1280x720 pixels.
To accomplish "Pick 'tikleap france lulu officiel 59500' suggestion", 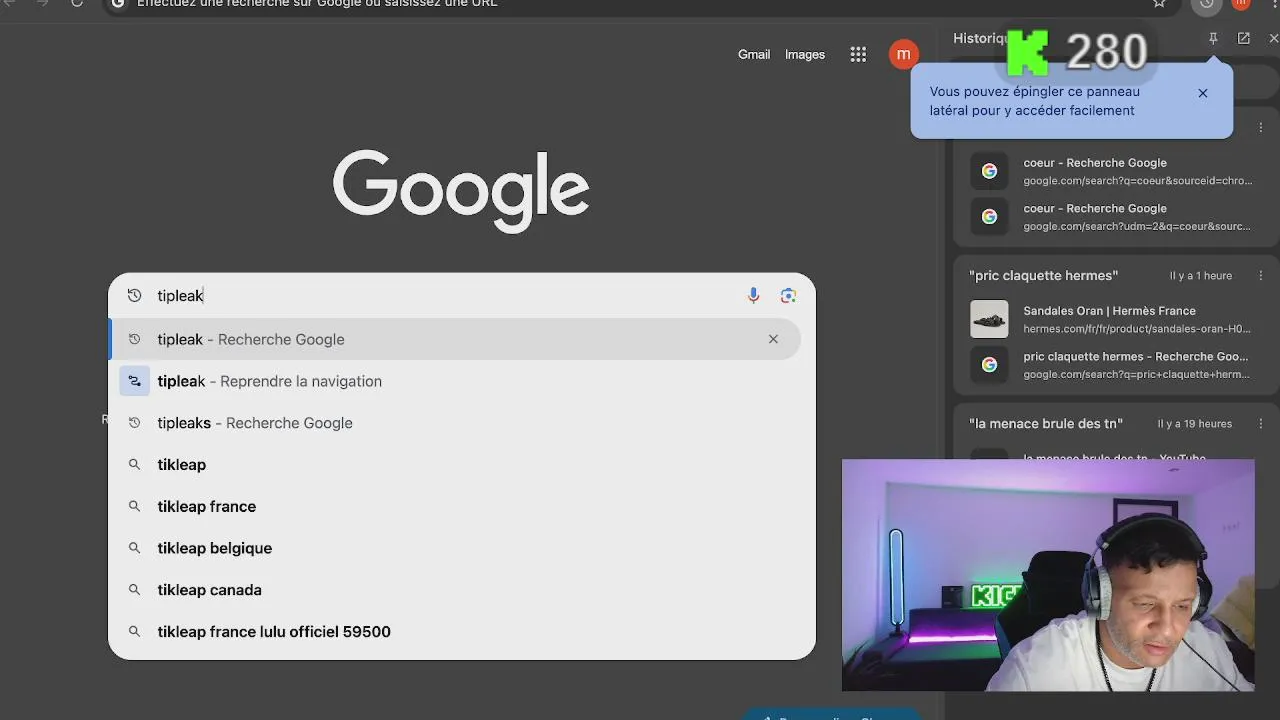I will [x=455, y=632].
